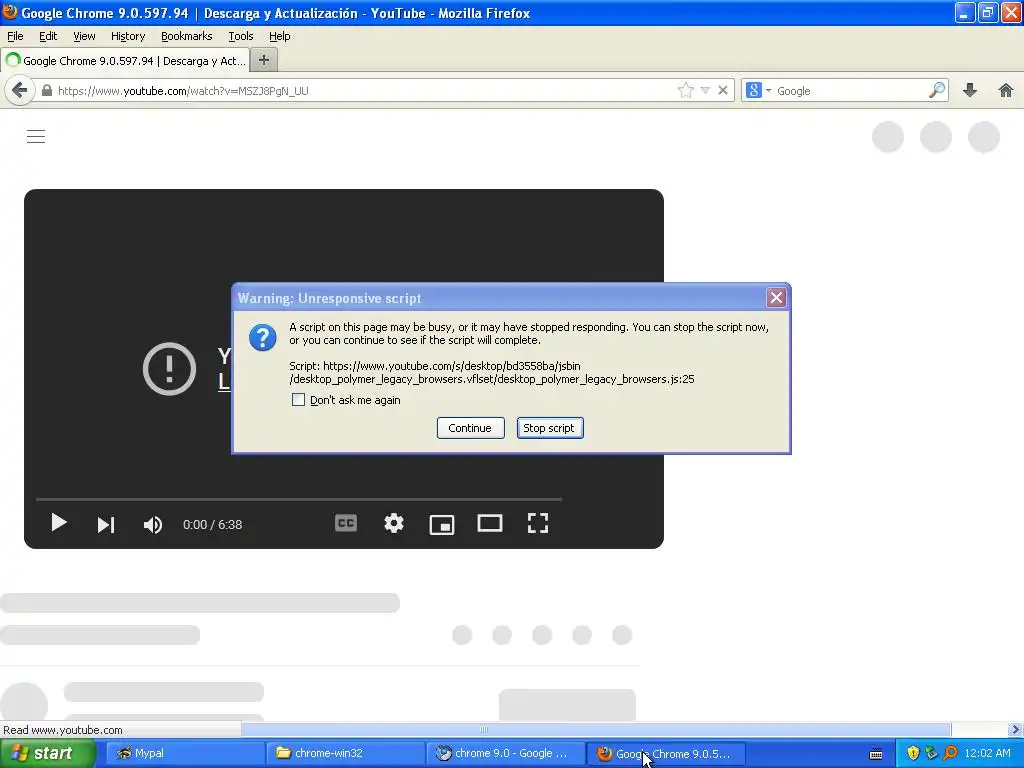Screen dimensions: 1024x768
Task: Open the History menu
Action: coord(127,36)
